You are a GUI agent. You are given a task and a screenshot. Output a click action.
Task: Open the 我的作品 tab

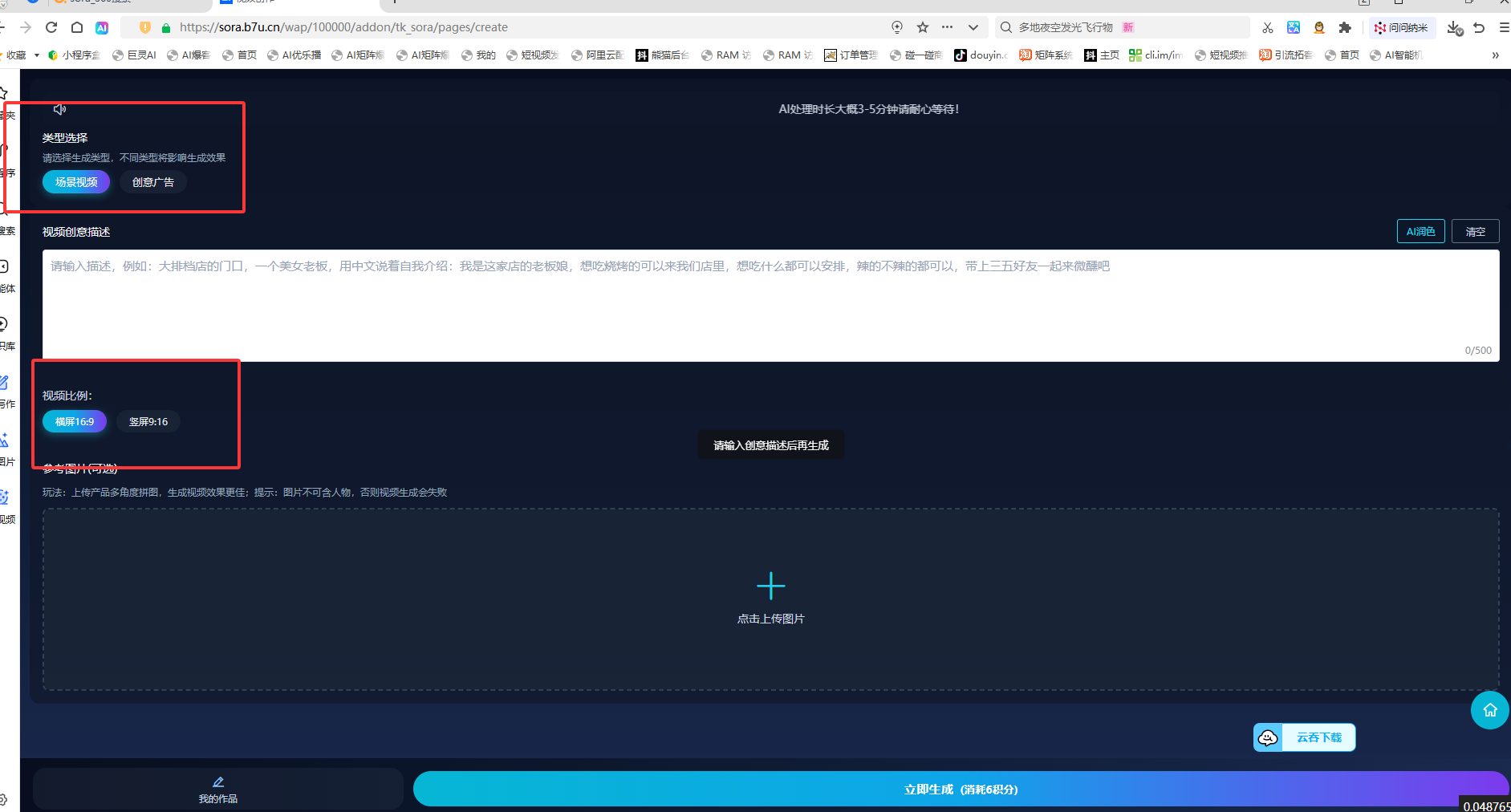[x=217, y=790]
